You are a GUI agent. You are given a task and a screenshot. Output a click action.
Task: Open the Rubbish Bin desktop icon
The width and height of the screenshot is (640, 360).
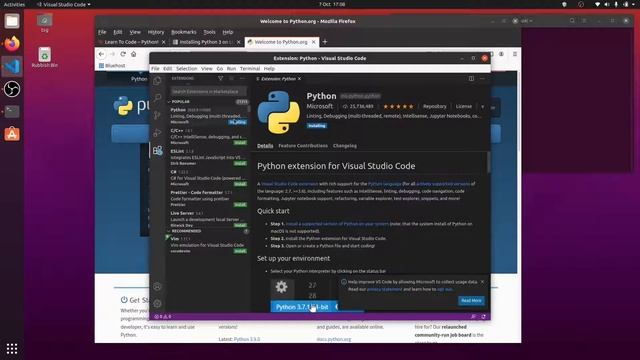pos(44,57)
